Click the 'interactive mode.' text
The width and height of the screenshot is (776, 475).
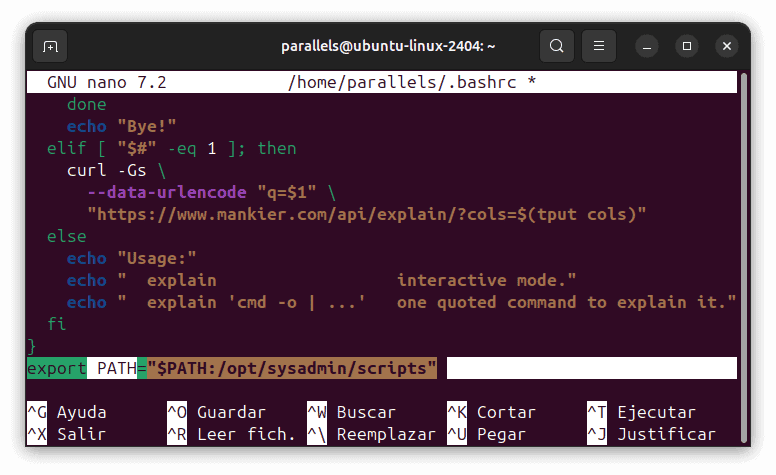(481, 280)
